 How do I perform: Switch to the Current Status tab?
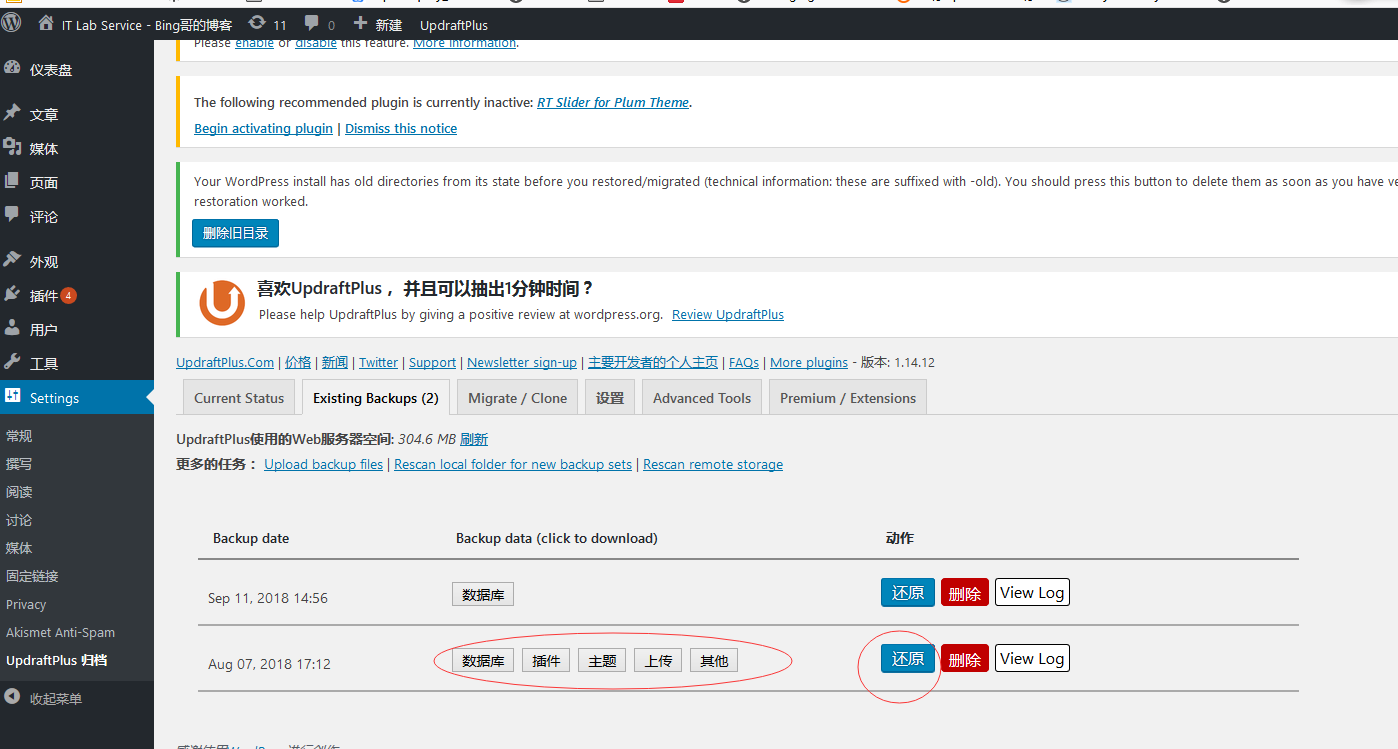[239, 398]
